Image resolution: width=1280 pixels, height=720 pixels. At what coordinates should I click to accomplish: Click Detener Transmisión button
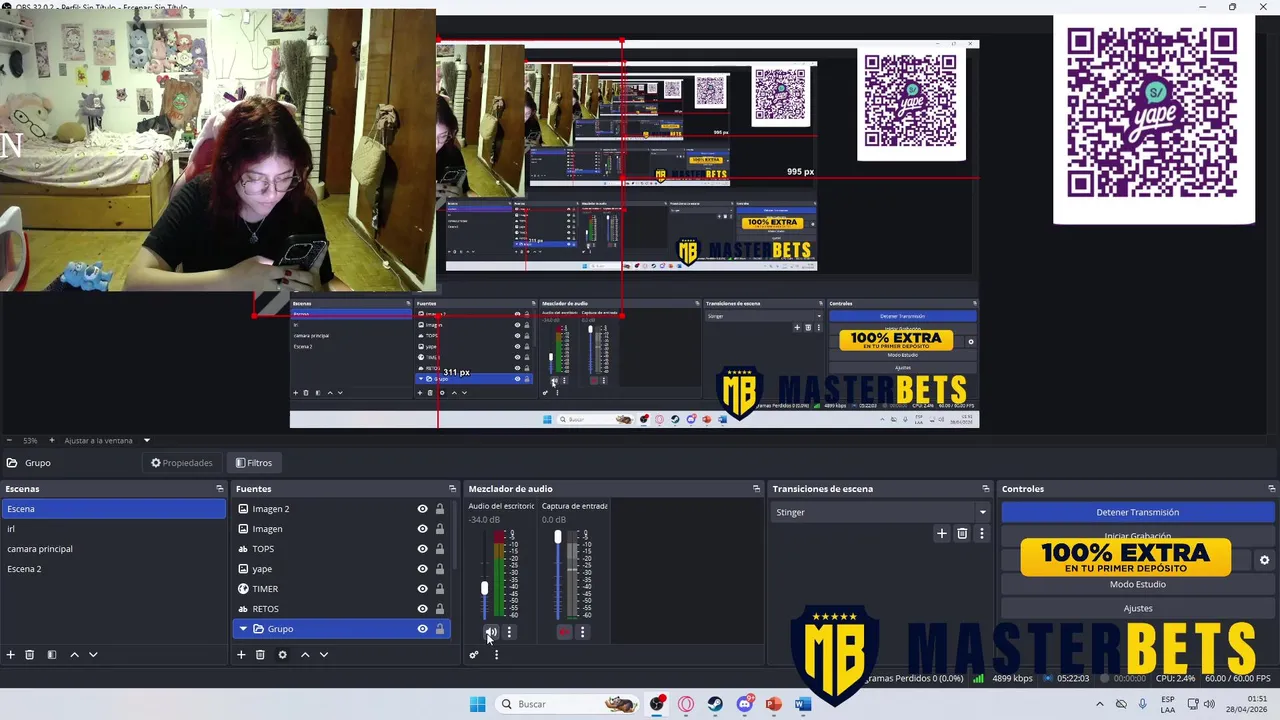pos(1137,512)
